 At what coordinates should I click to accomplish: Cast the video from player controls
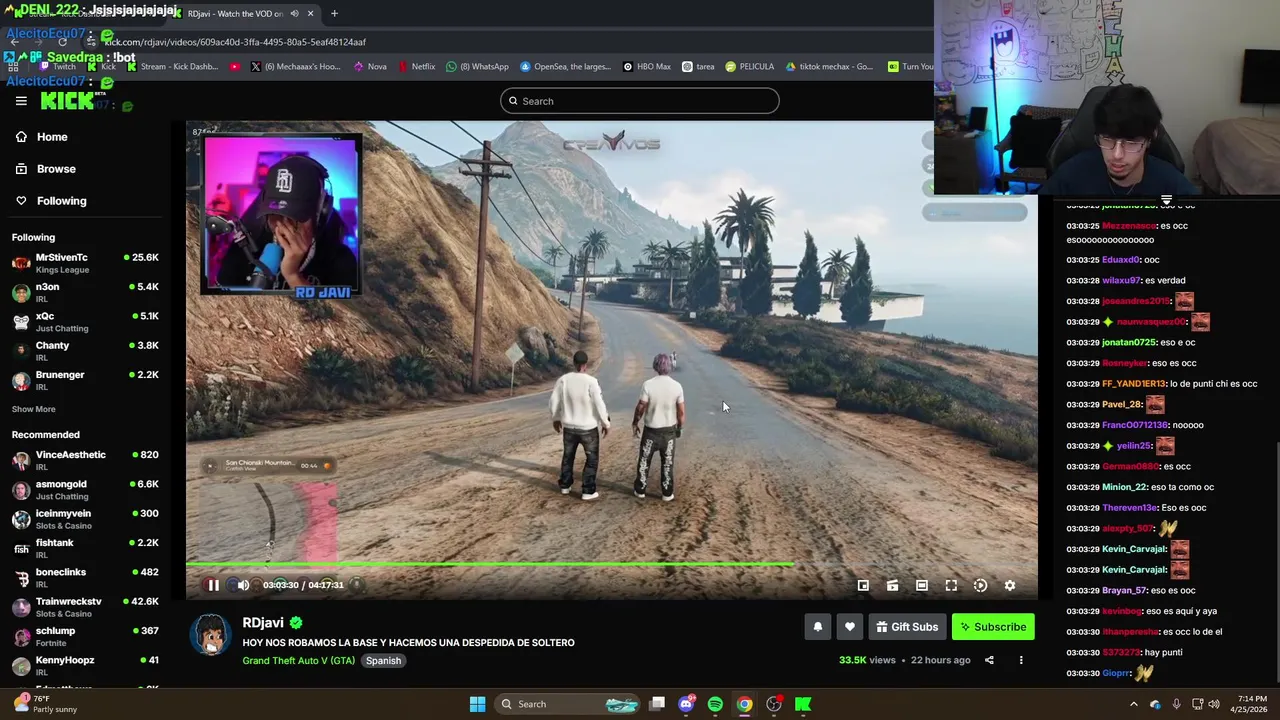click(892, 586)
